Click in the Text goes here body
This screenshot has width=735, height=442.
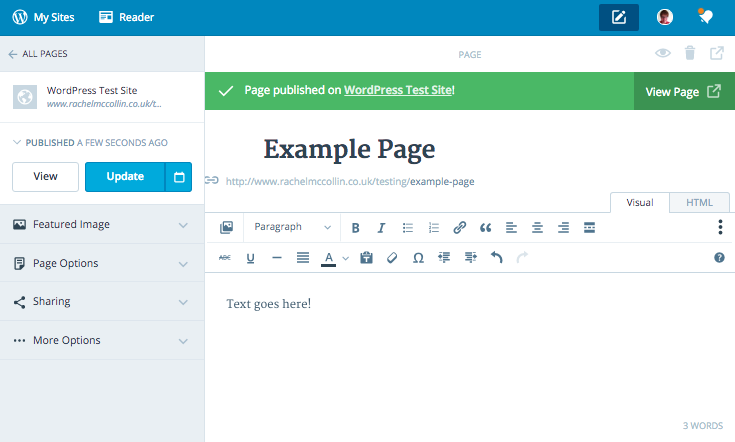coord(269,304)
